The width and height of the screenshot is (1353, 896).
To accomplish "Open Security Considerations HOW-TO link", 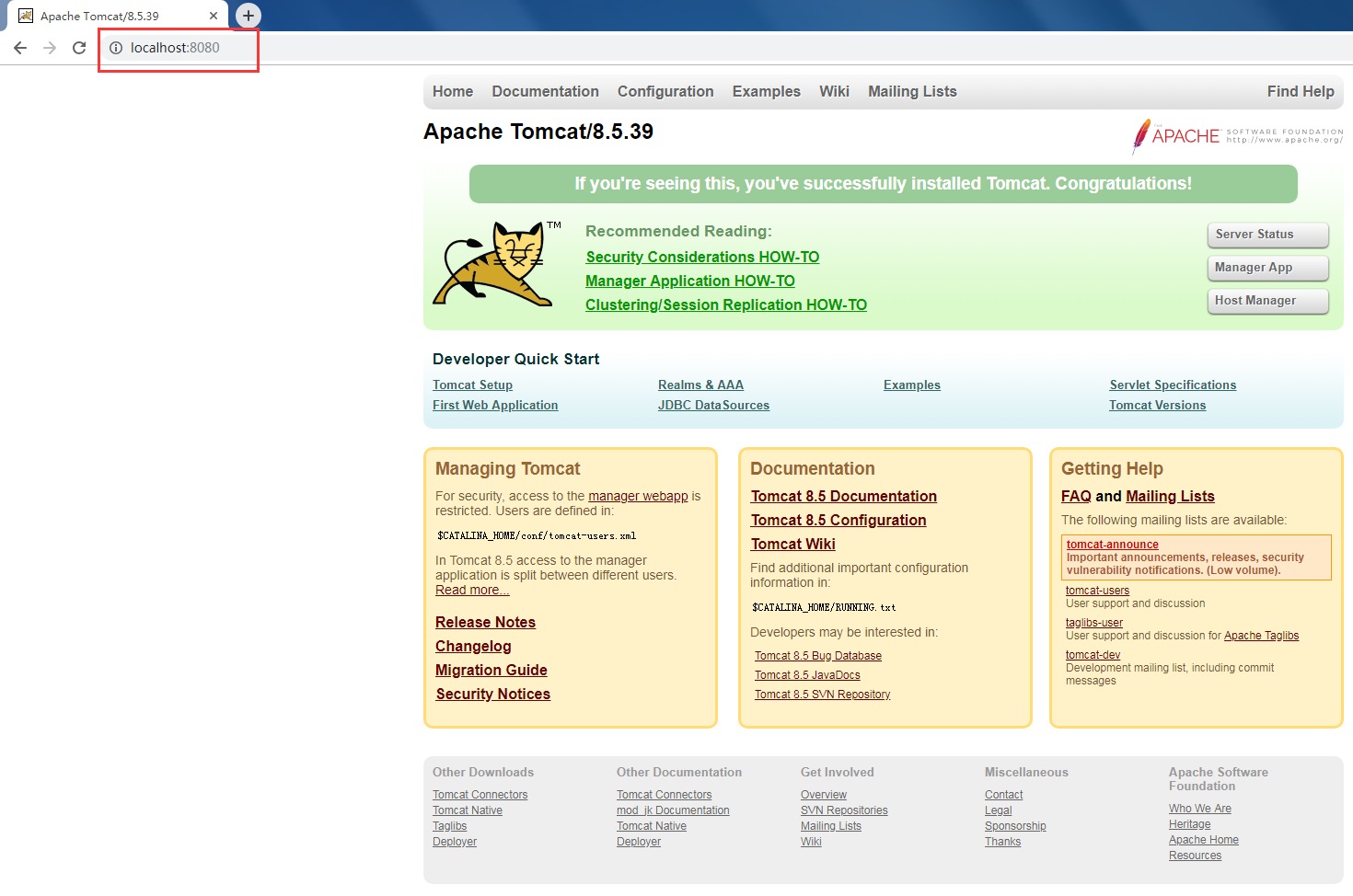I will point(702,257).
